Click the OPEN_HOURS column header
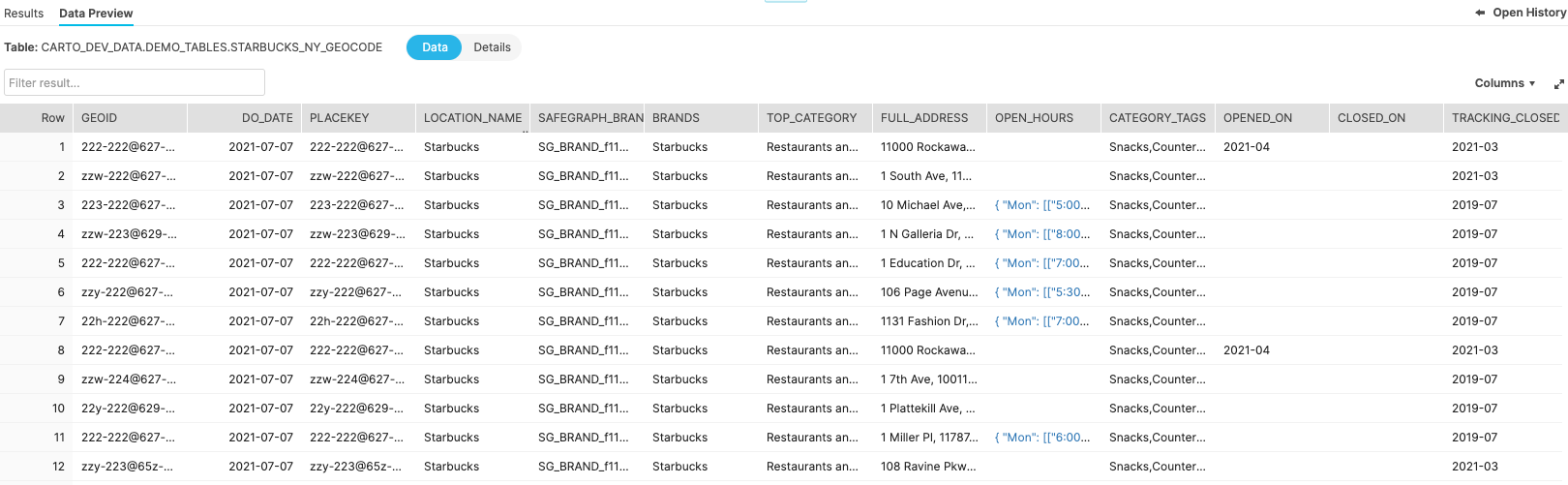 (x=1034, y=118)
